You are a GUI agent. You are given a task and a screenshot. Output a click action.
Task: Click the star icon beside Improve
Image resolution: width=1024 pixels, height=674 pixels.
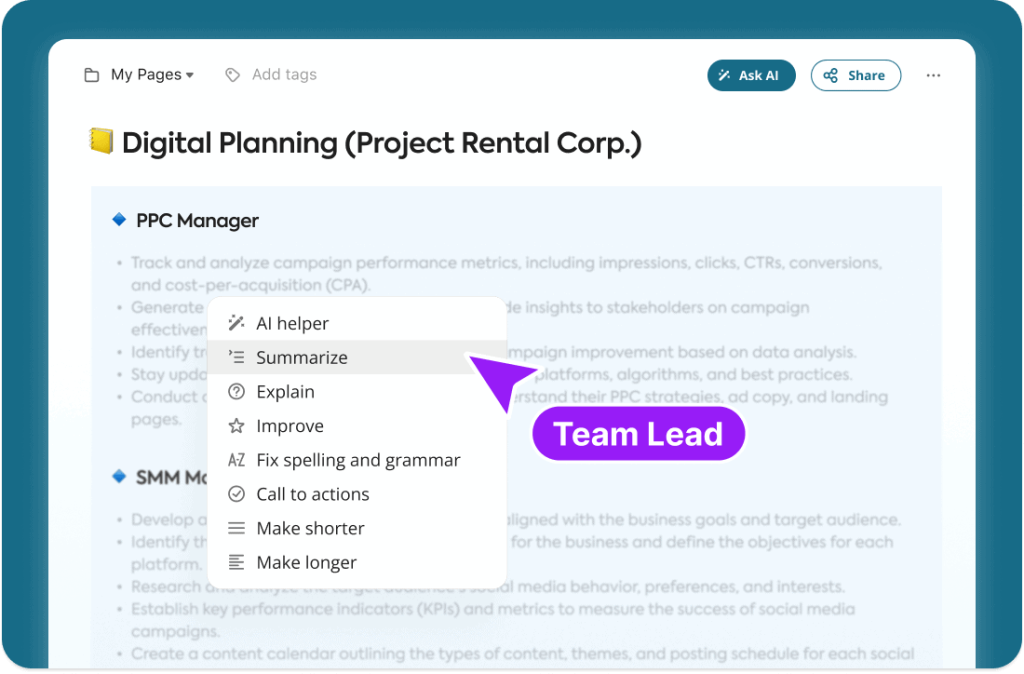pos(236,426)
